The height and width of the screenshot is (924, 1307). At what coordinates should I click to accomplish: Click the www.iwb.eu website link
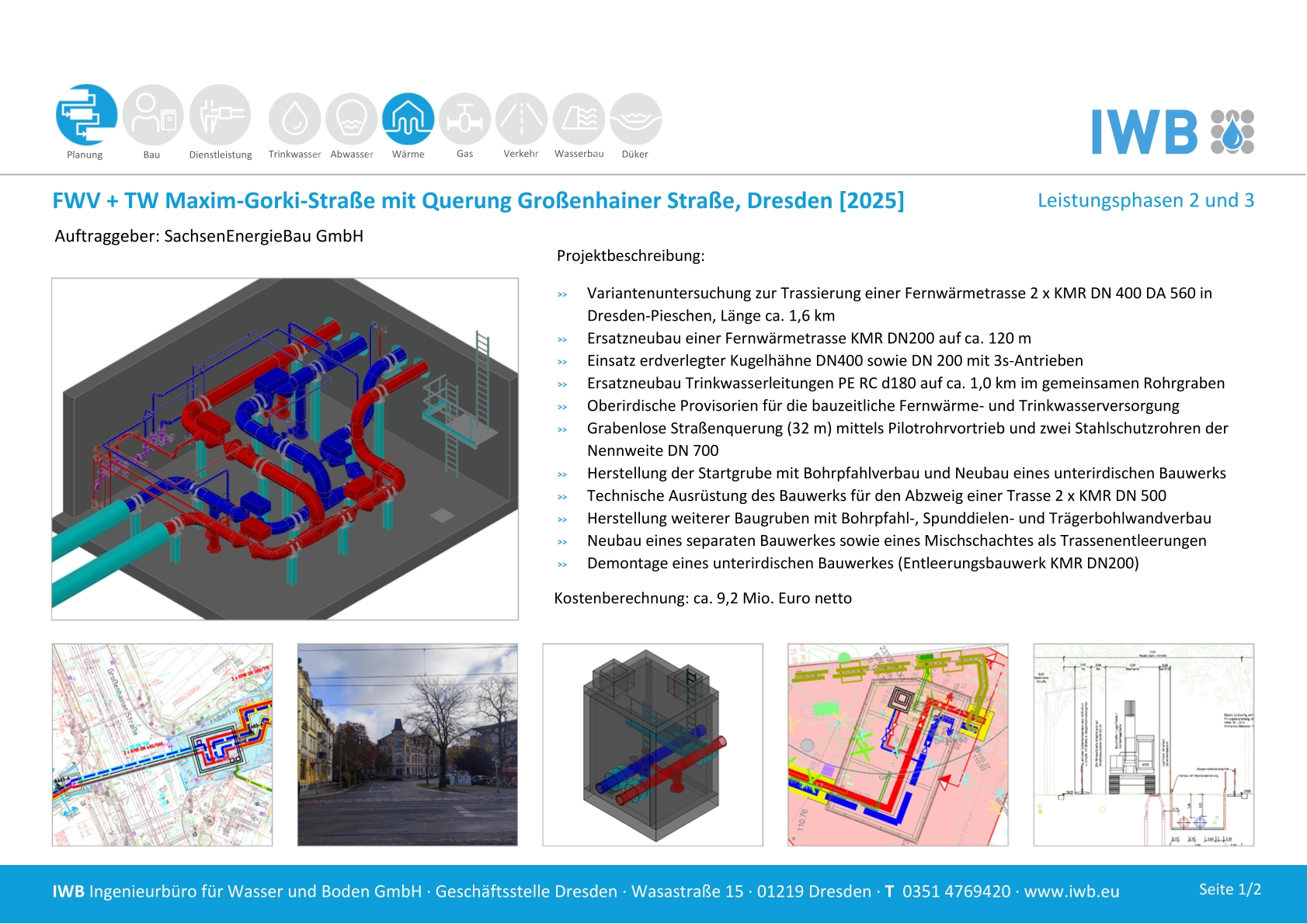pos(1071,891)
